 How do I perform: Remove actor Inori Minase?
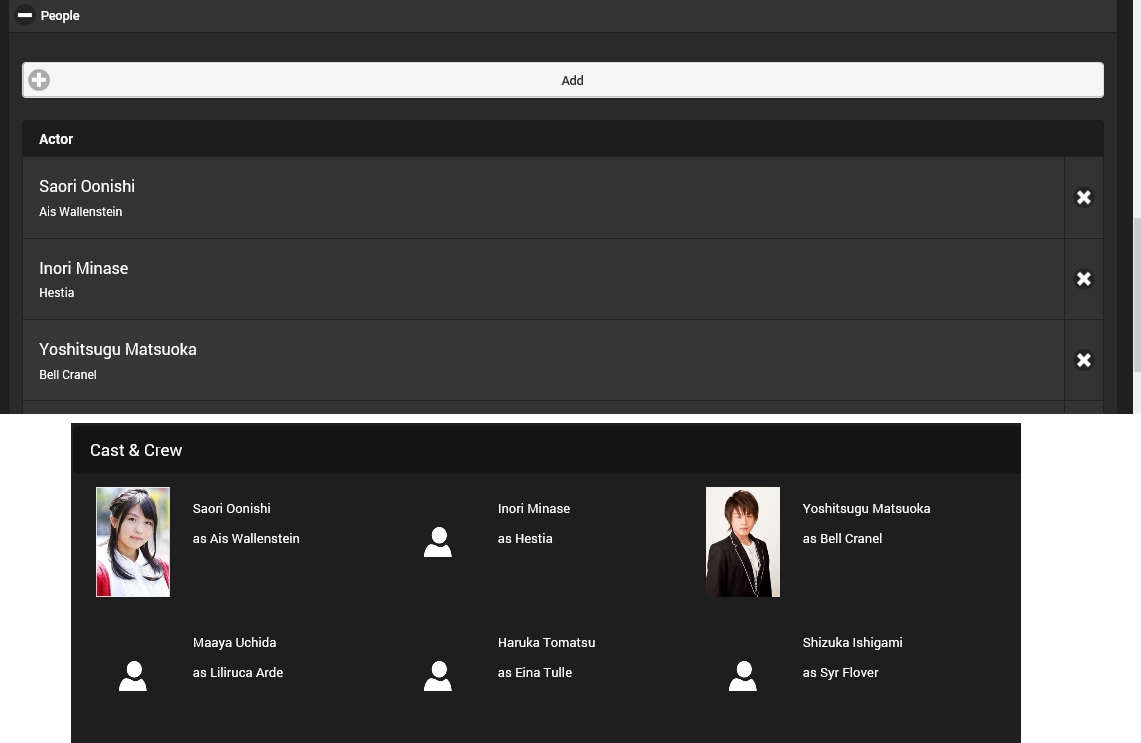[x=1084, y=279]
